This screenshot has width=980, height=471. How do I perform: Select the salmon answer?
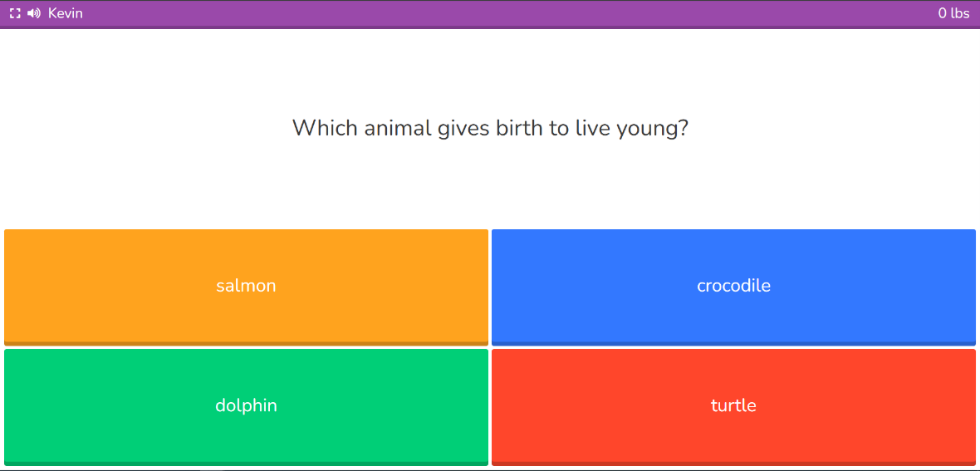pyautogui.click(x=246, y=286)
